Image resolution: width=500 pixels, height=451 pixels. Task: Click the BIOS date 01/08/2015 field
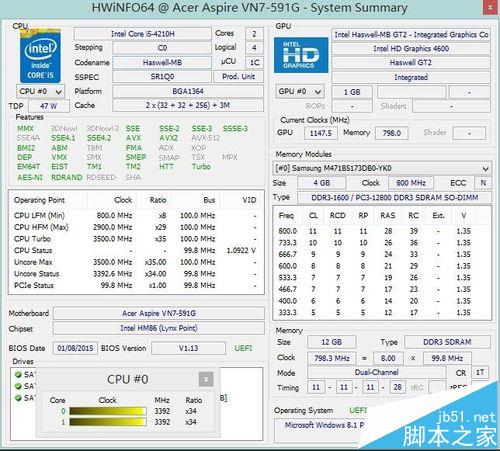click(75, 348)
